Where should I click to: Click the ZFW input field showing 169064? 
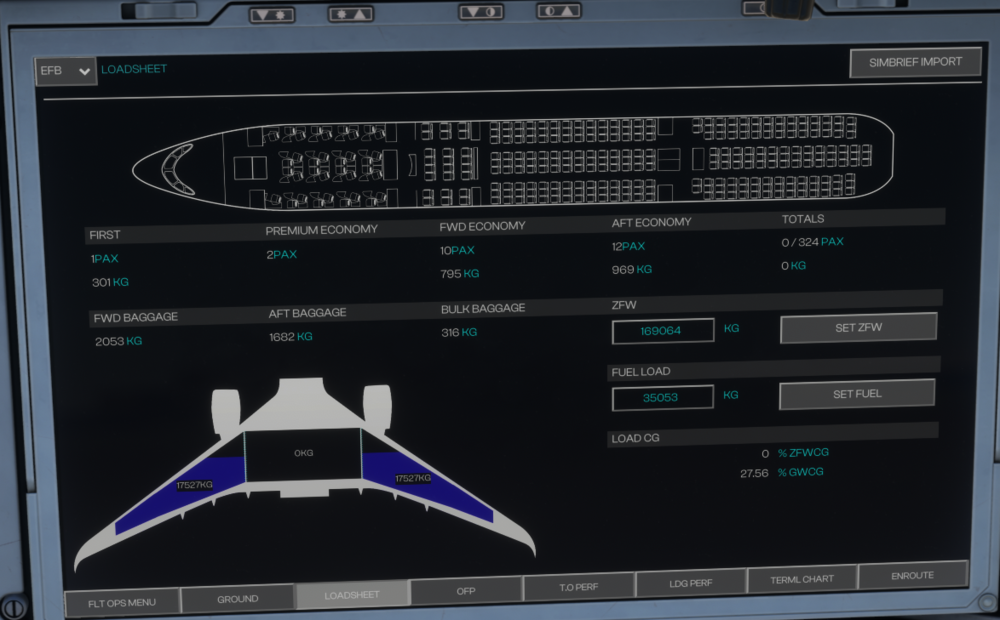click(x=663, y=331)
